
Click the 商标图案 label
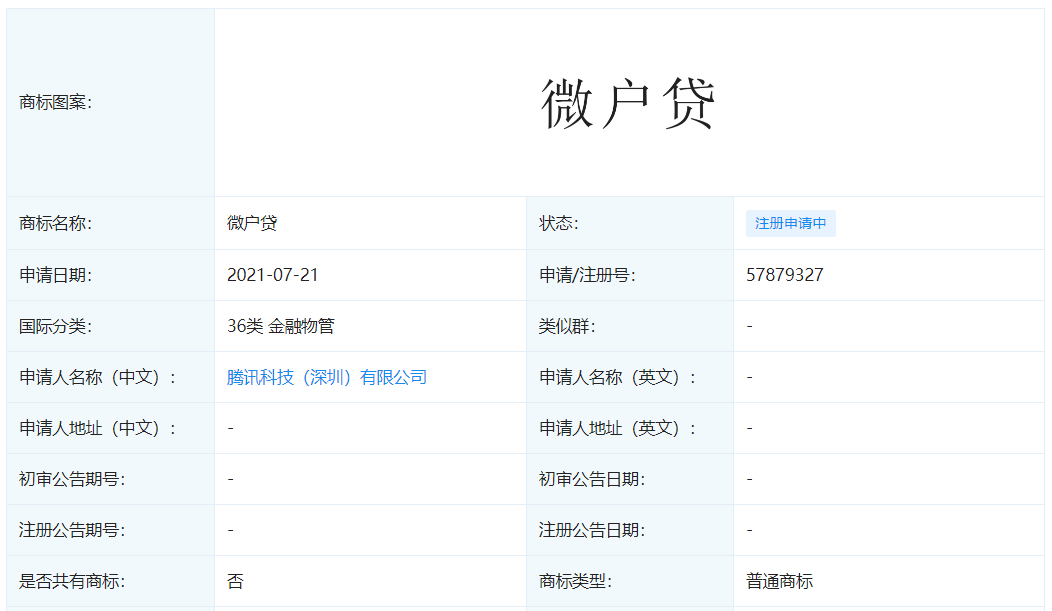coord(56,103)
